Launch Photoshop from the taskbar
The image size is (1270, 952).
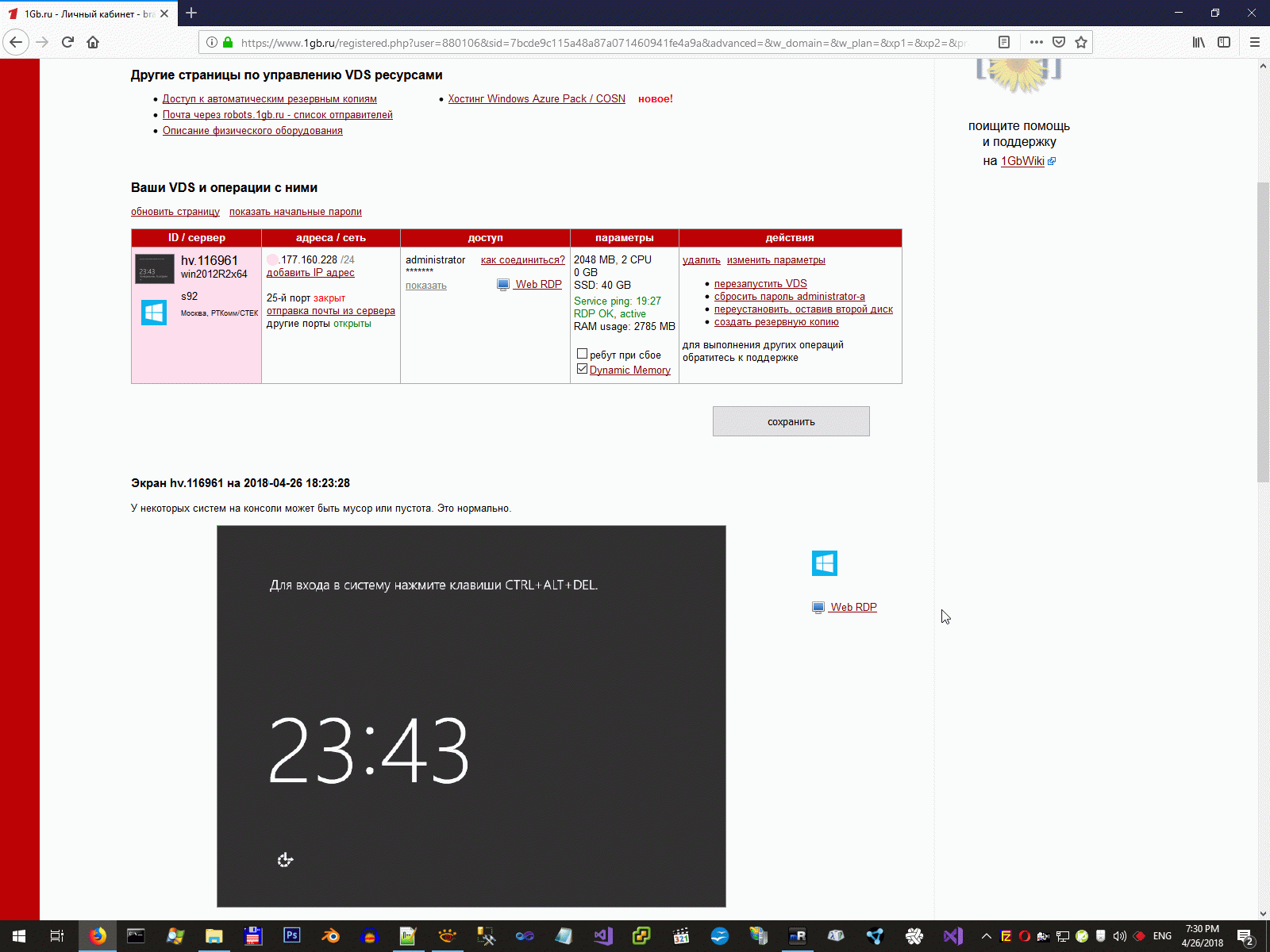click(291, 936)
